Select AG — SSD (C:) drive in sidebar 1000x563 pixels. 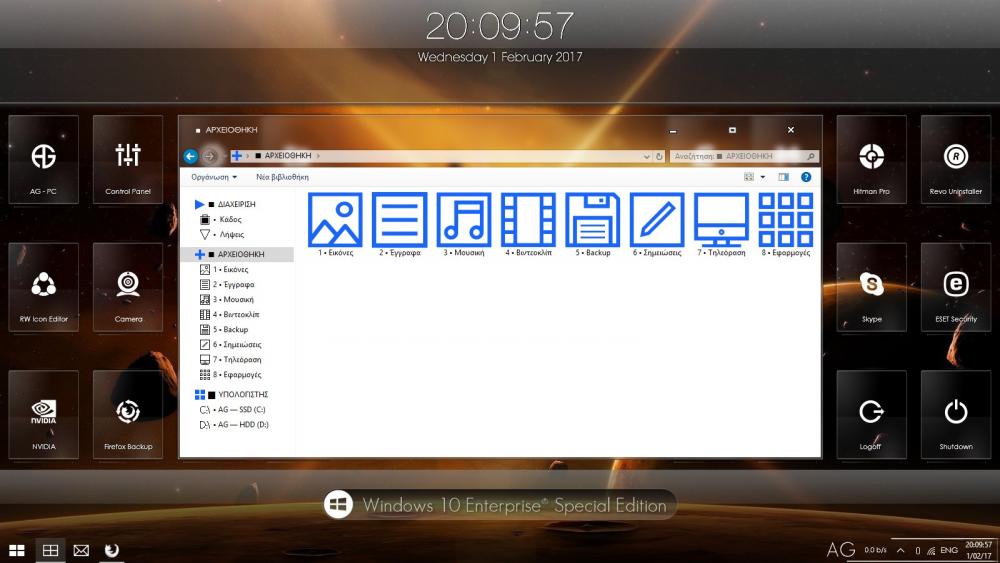(240, 410)
